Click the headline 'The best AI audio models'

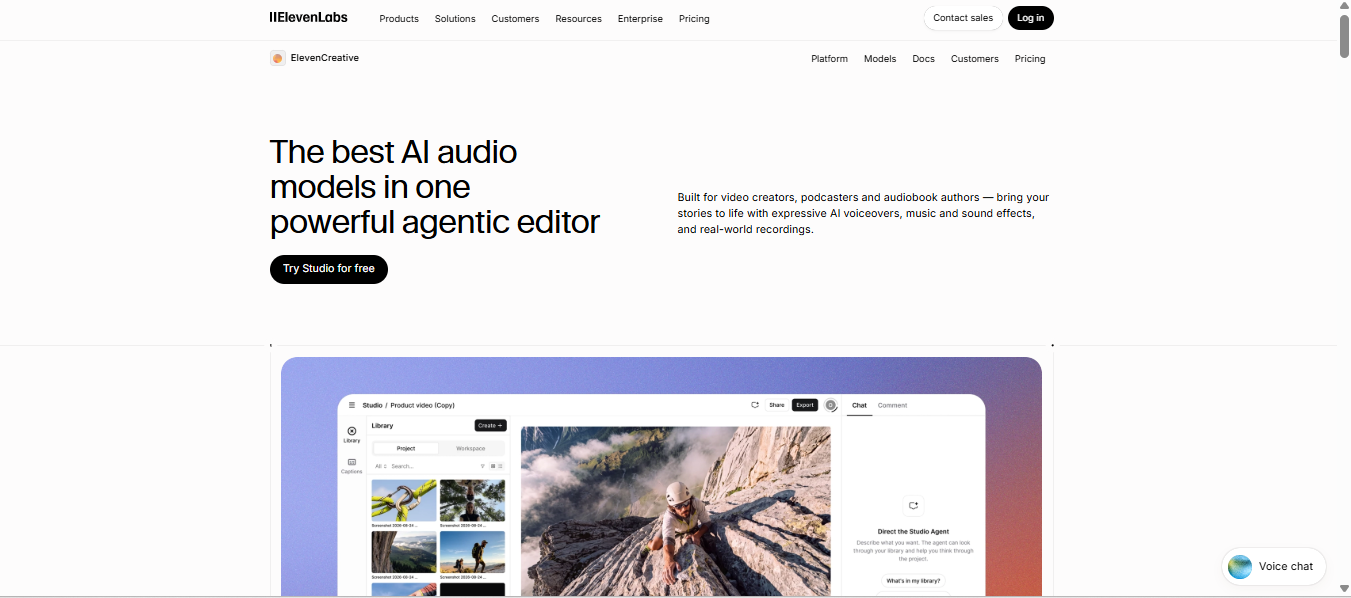(435, 186)
